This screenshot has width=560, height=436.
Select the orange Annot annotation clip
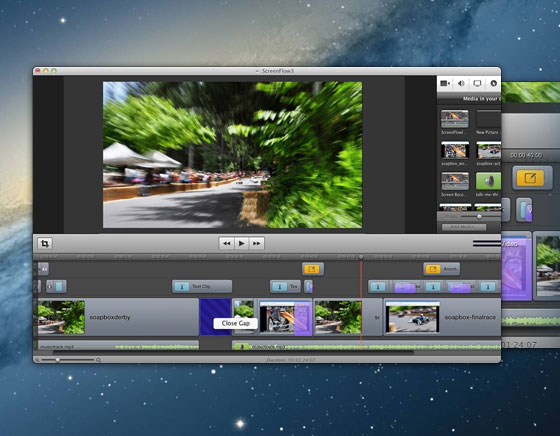pos(441,269)
